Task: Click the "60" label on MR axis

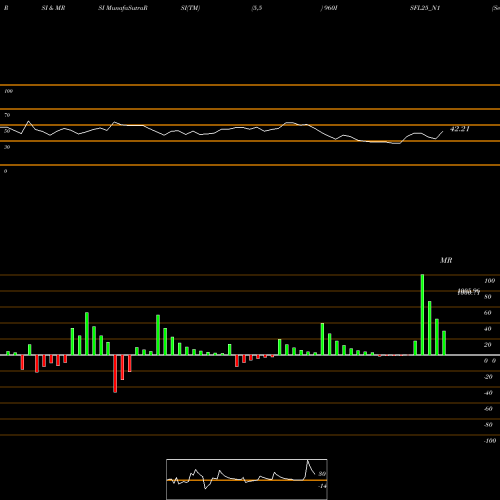Action: 488,313
